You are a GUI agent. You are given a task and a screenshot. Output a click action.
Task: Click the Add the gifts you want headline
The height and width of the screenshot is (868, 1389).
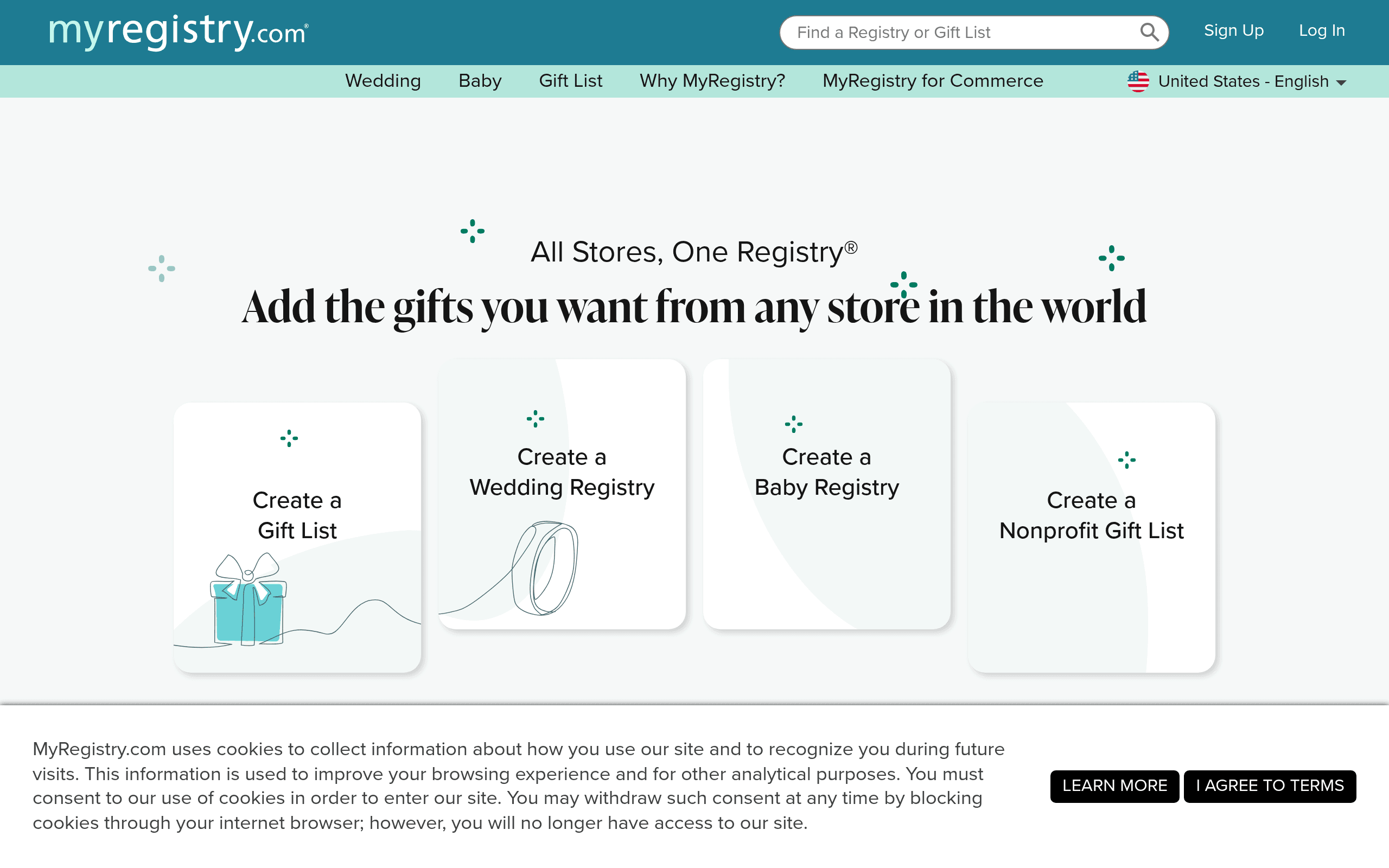point(694,308)
